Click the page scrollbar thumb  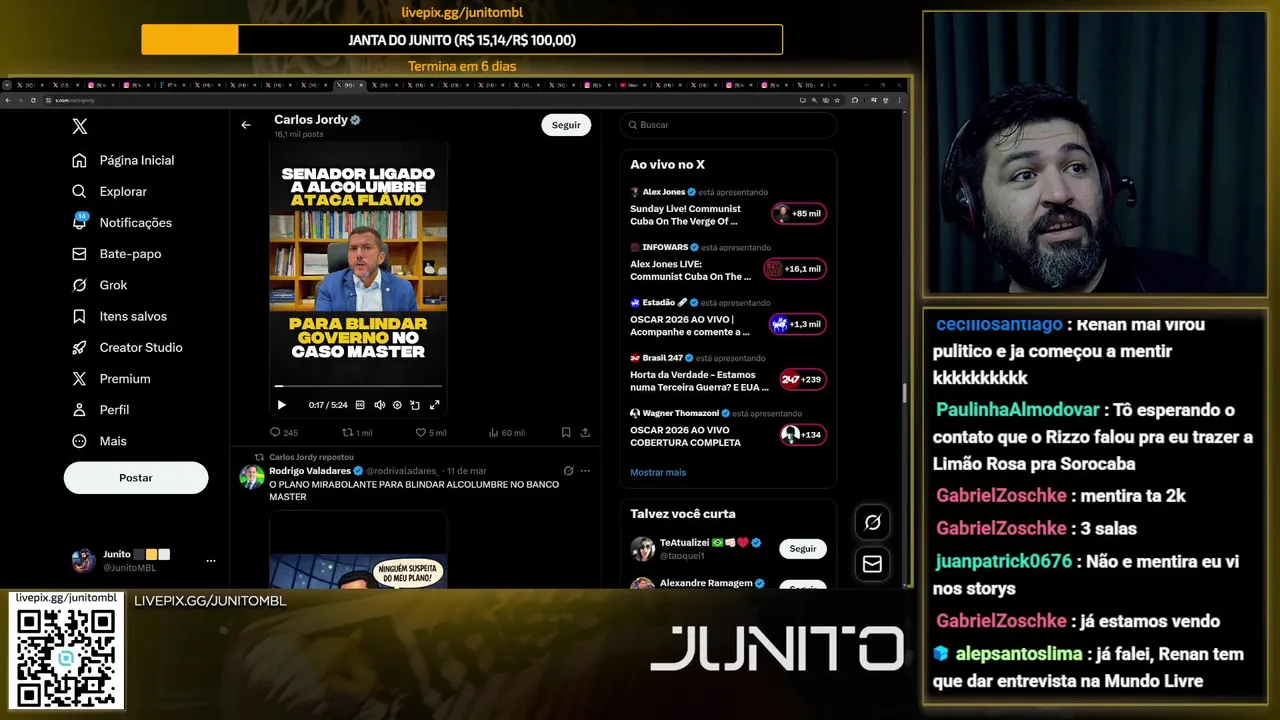(904, 392)
